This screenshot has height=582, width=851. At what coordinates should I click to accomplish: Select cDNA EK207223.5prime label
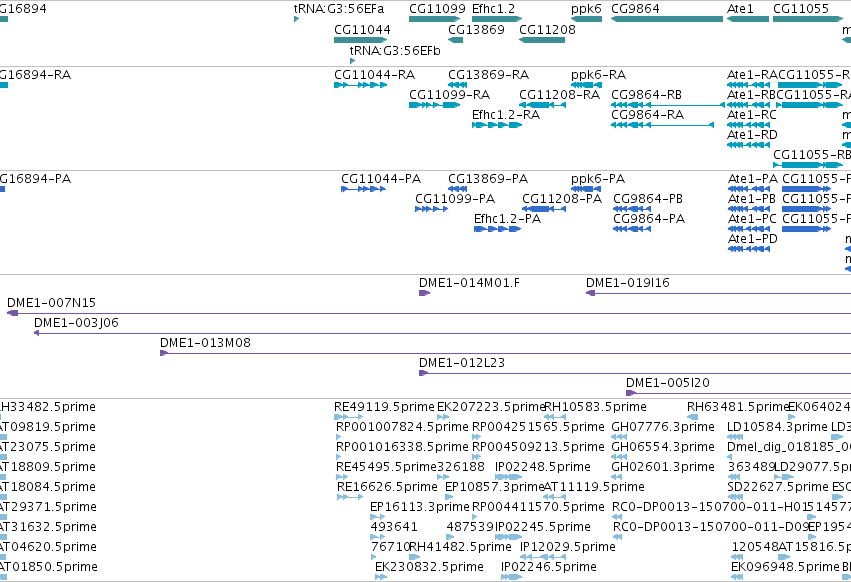coord(491,407)
